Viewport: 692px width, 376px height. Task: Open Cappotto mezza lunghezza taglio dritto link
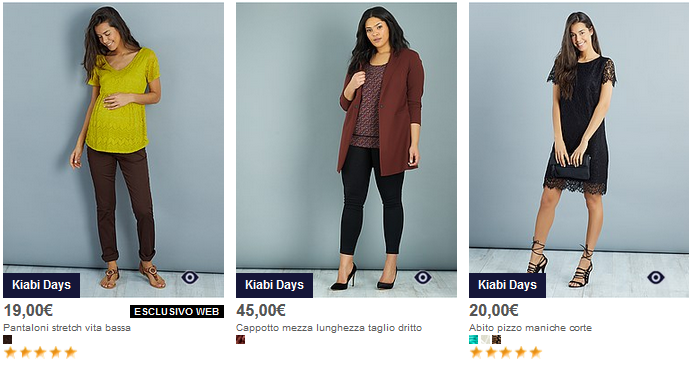[329, 328]
